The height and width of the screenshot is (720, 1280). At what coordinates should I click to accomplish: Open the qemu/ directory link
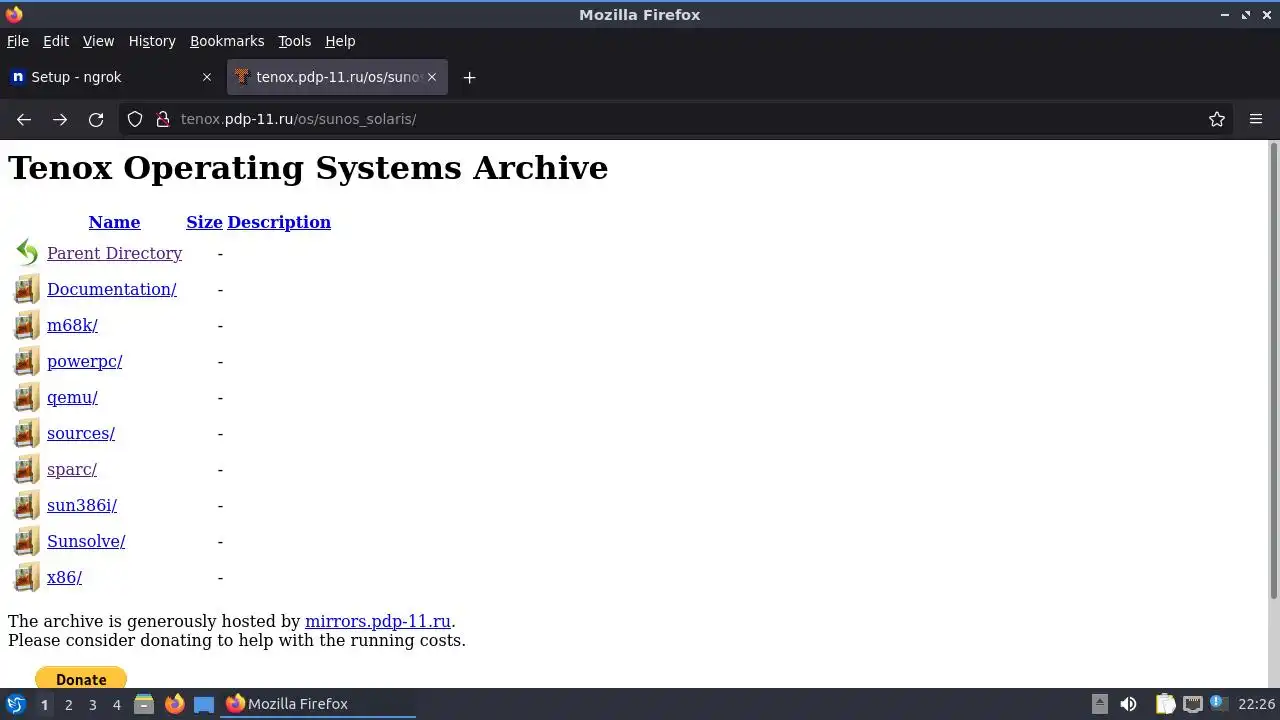click(72, 397)
